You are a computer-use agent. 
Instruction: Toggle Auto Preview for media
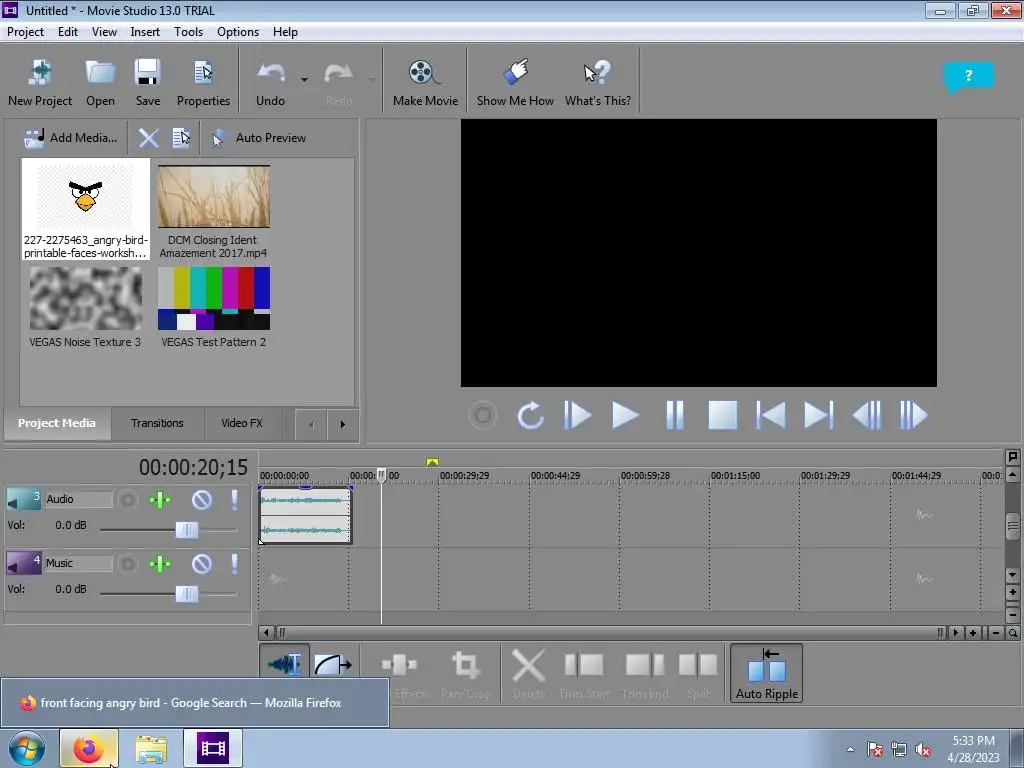click(x=259, y=138)
